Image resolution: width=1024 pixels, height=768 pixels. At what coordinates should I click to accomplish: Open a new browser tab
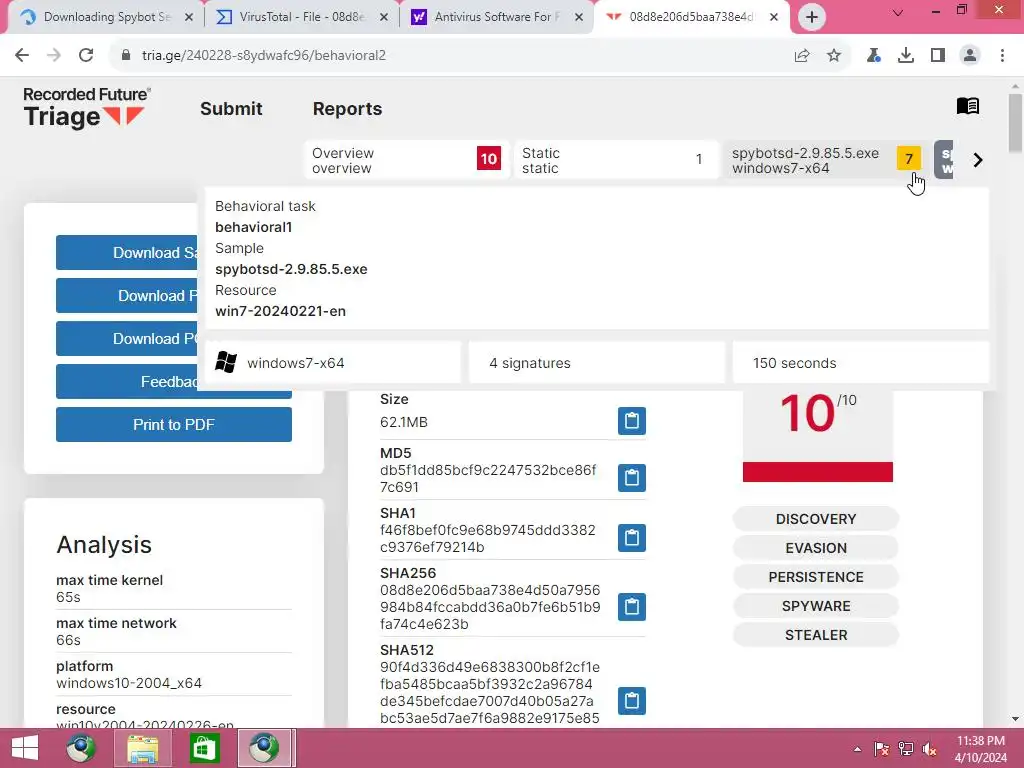pos(811,17)
